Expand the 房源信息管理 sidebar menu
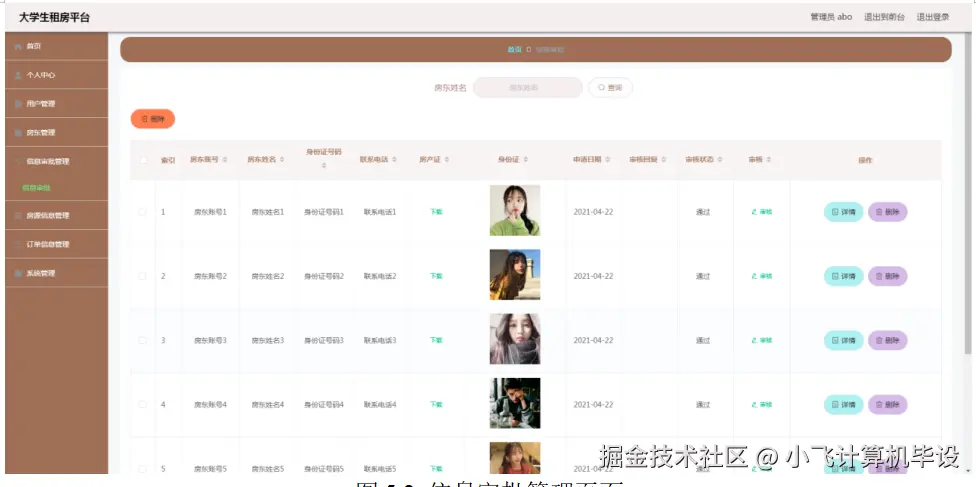This screenshot has height=487, width=976. pos(57,215)
